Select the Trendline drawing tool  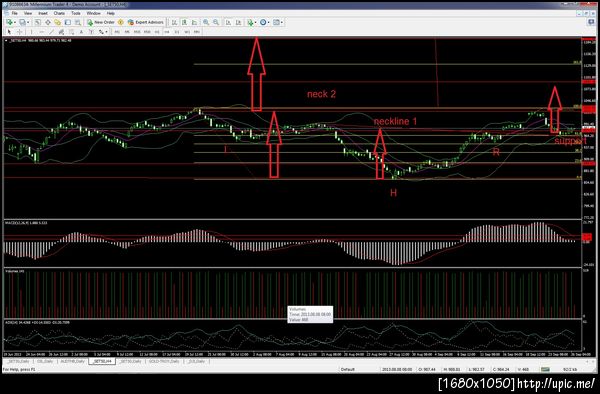click(x=52, y=32)
